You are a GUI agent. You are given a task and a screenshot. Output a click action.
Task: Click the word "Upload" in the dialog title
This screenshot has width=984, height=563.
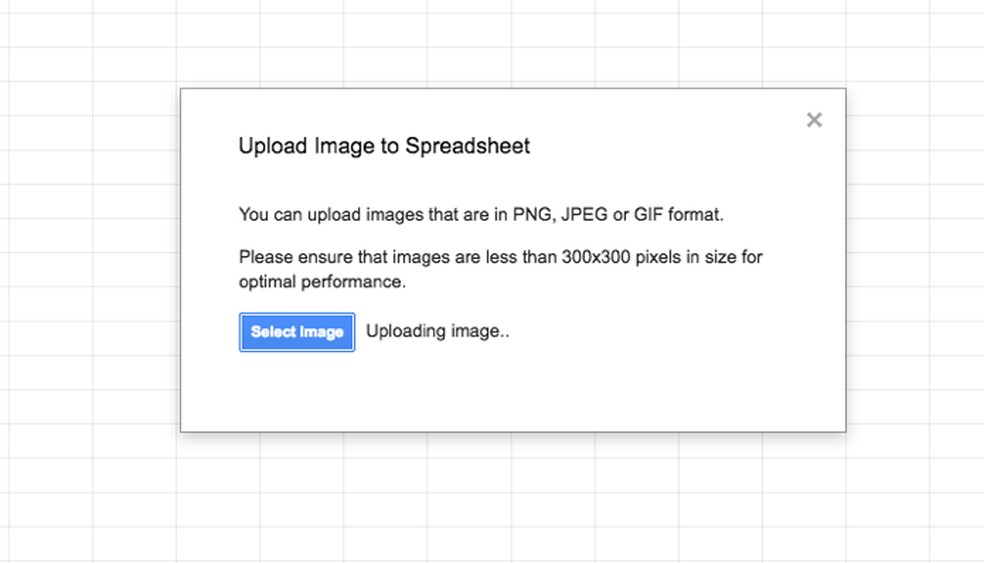[x=273, y=146]
